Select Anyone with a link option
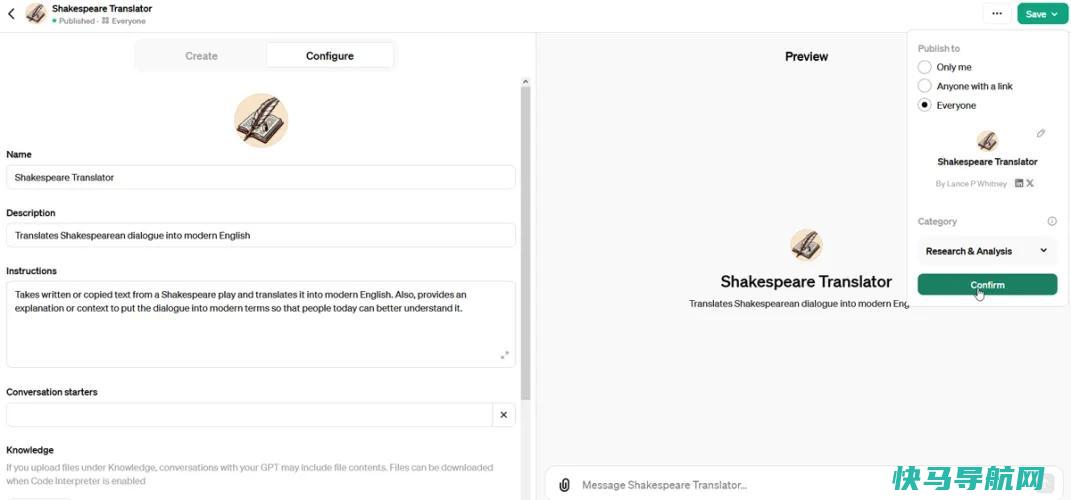Viewport: 1071px width, 500px height. coord(924,86)
